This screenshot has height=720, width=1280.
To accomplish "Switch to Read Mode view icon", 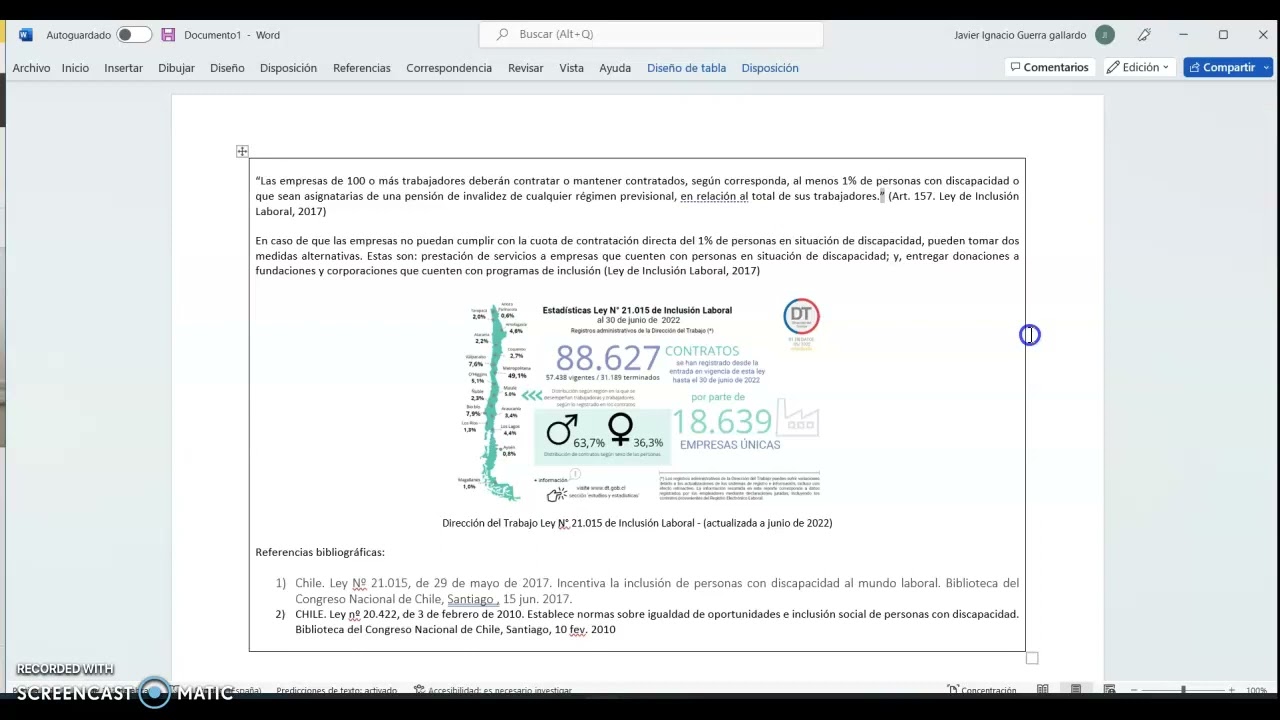I will [x=1042, y=690].
